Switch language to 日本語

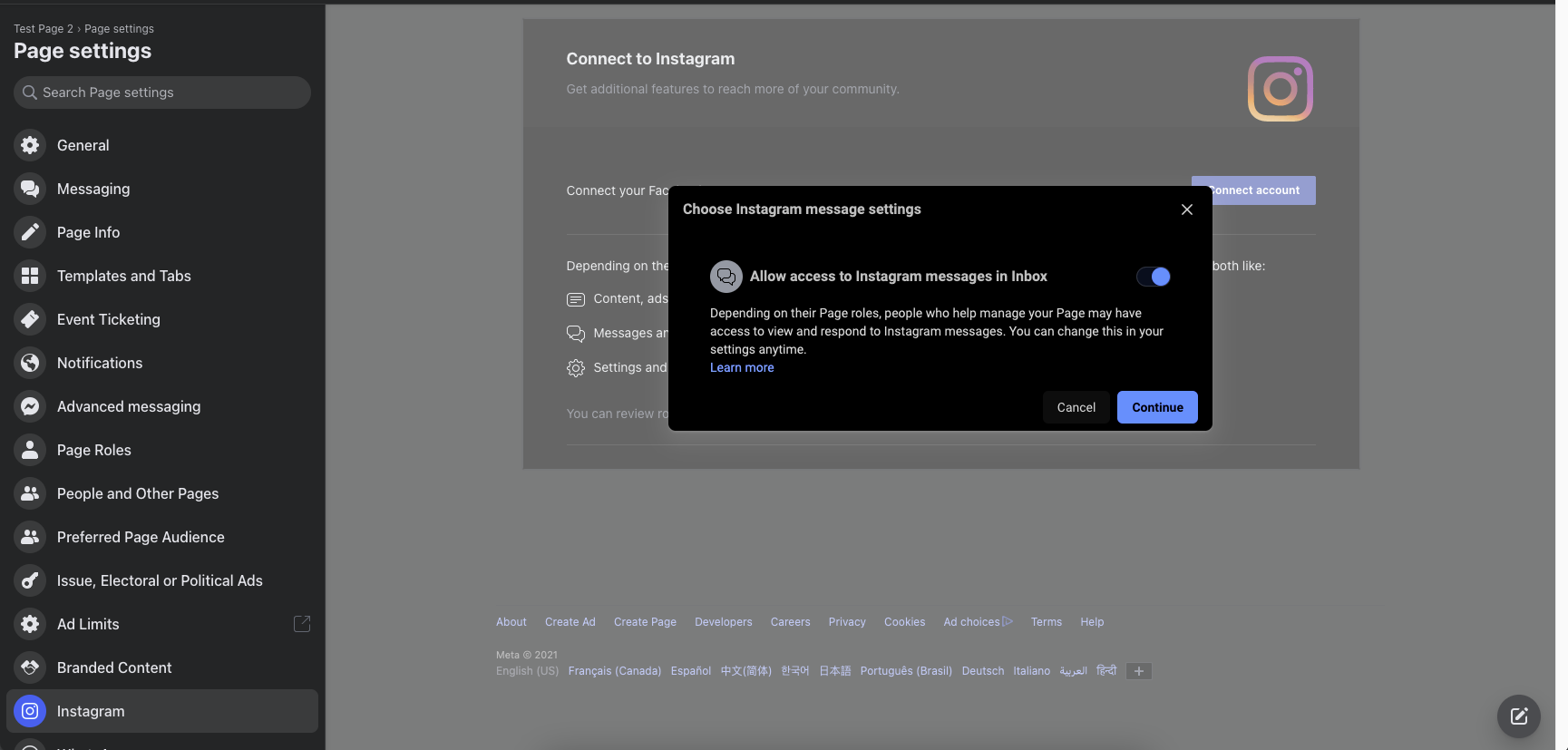click(x=835, y=671)
